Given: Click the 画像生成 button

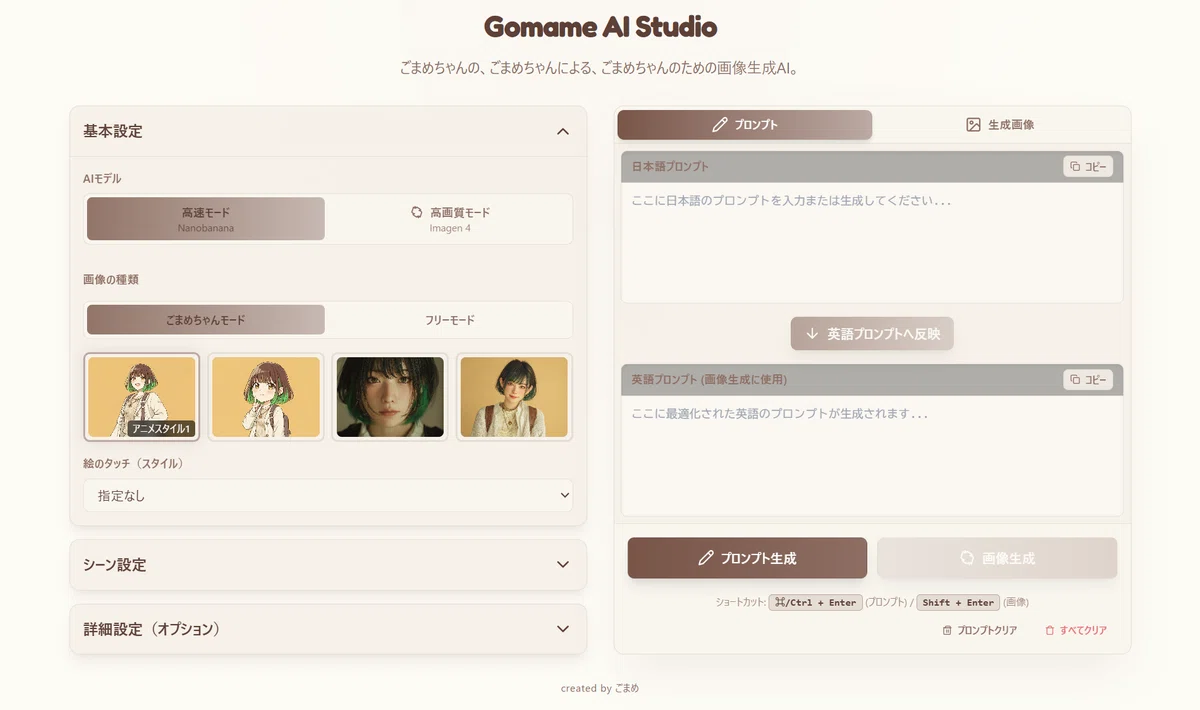Looking at the screenshot, I should point(997,558).
